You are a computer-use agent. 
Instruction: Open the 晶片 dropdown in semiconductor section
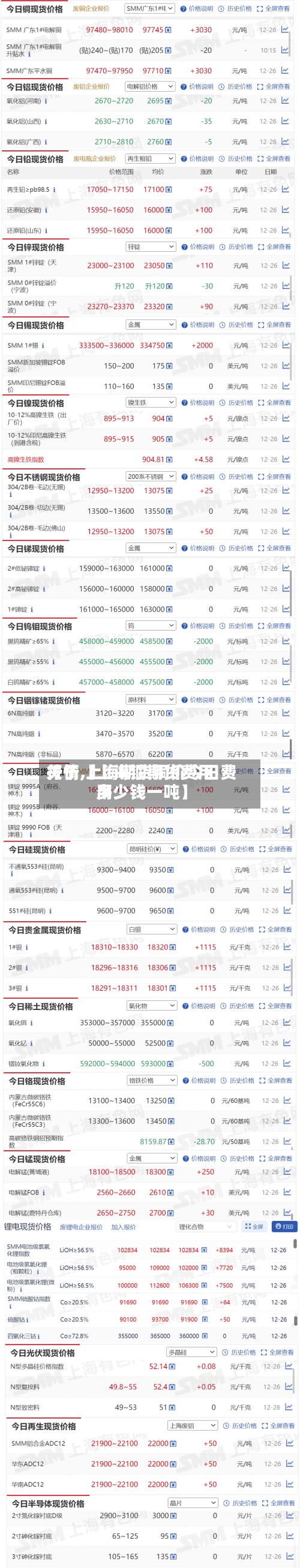[192, 1503]
